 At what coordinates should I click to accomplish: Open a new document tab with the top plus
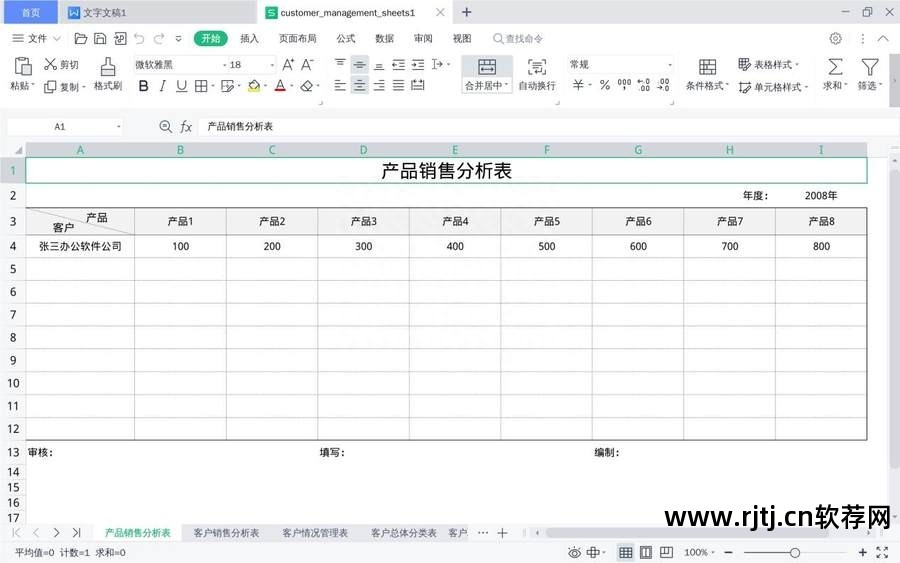pyautogui.click(x=467, y=12)
